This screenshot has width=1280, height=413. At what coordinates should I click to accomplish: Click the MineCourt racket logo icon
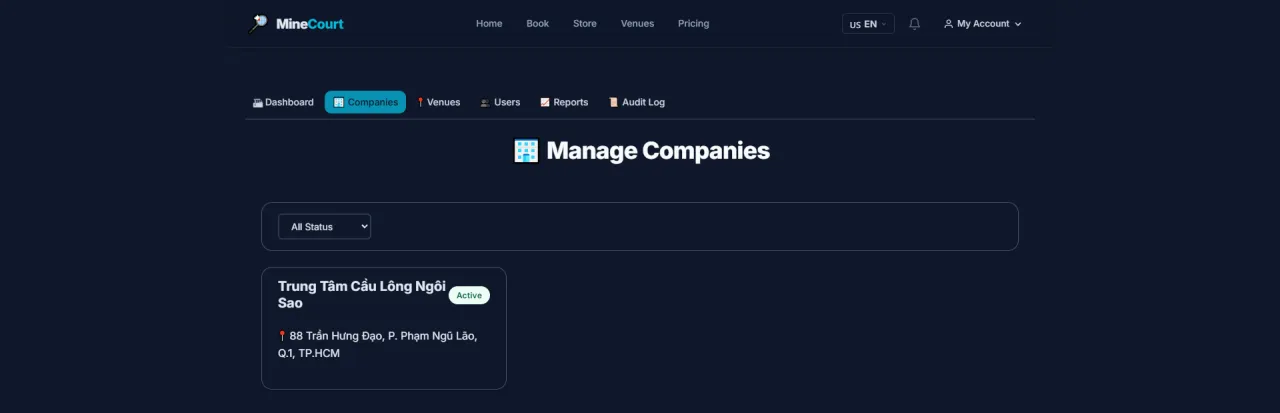pos(258,24)
